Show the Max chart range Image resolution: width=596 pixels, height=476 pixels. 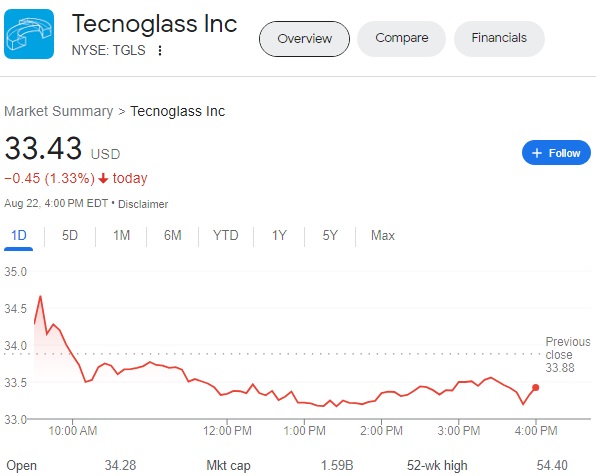(383, 236)
